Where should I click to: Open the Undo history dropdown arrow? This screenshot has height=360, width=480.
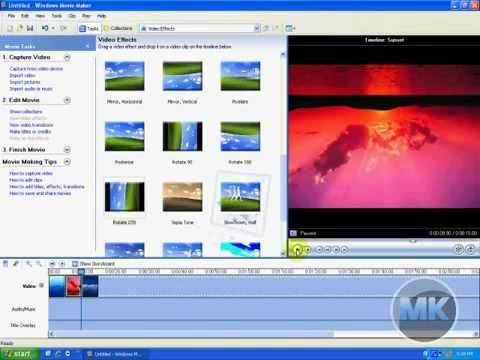pyautogui.click(x=53, y=28)
